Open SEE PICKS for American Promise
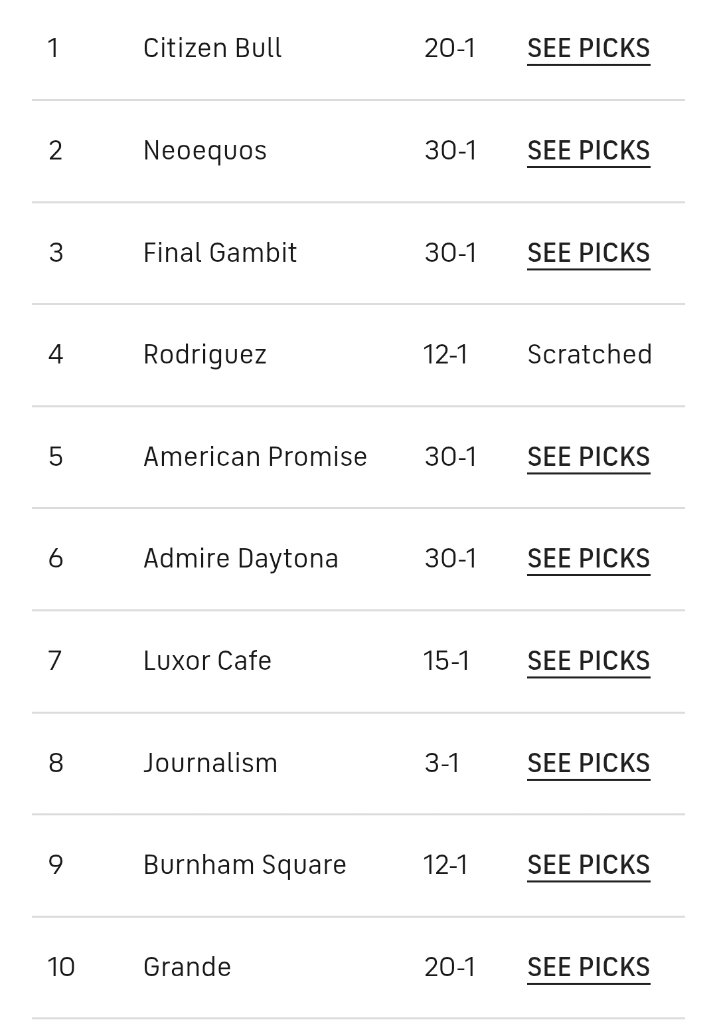The image size is (717, 1024). click(588, 456)
